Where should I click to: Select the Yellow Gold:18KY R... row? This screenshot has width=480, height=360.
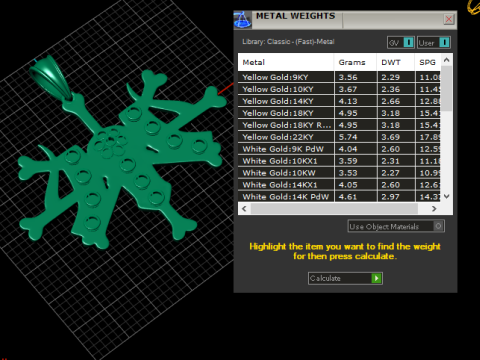(x=339, y=125)
